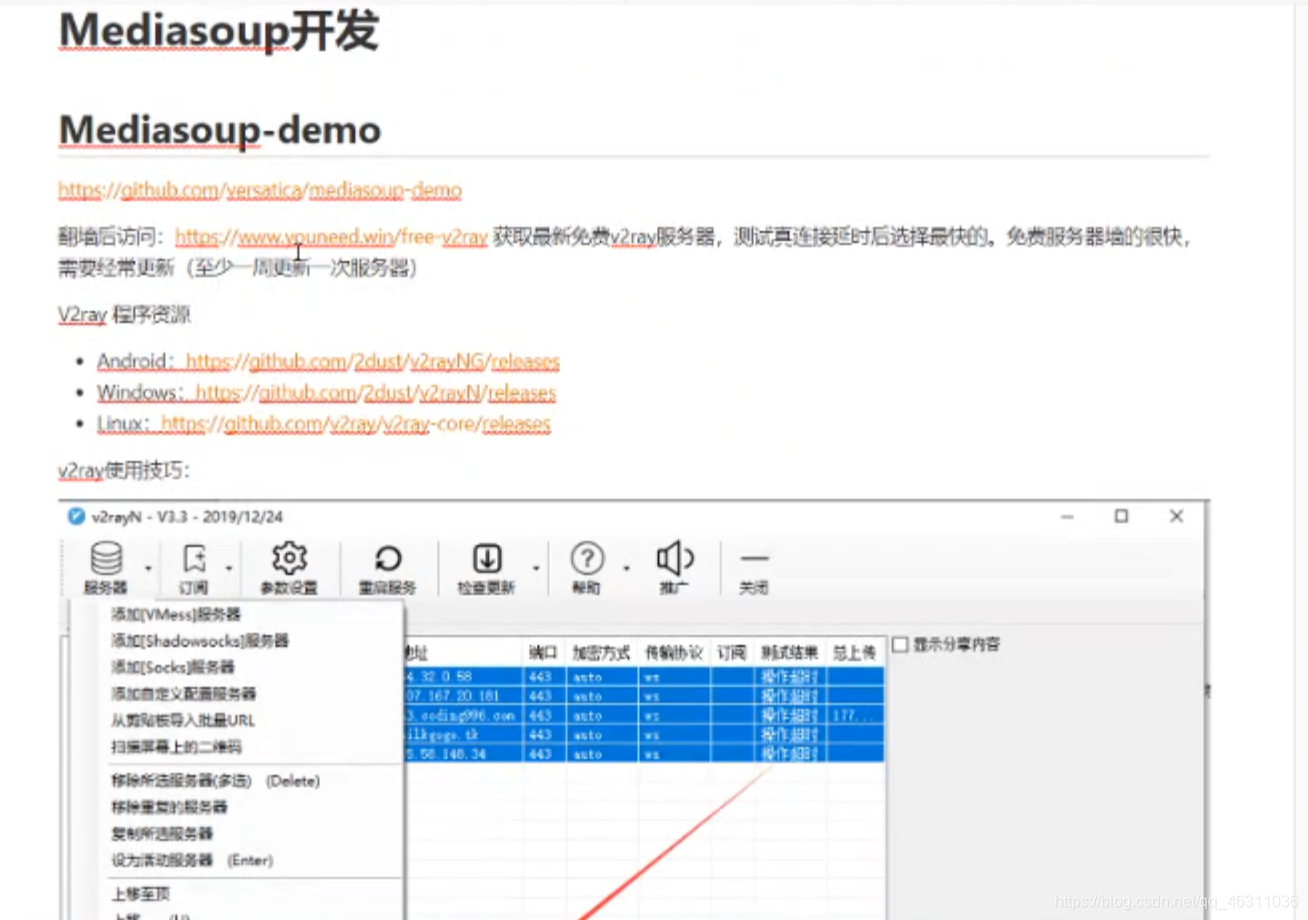1308x920 pixels.
Task: Click the 重启服务 restart service icon
Action: click(387, 568)
